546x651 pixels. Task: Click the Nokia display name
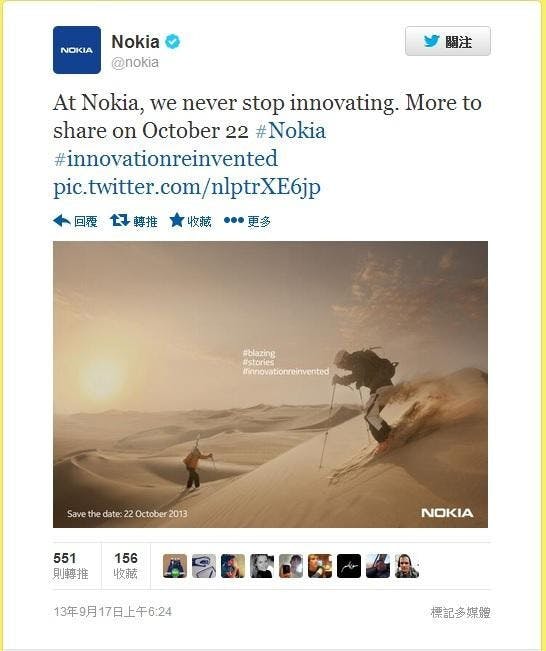coord(135,42)
